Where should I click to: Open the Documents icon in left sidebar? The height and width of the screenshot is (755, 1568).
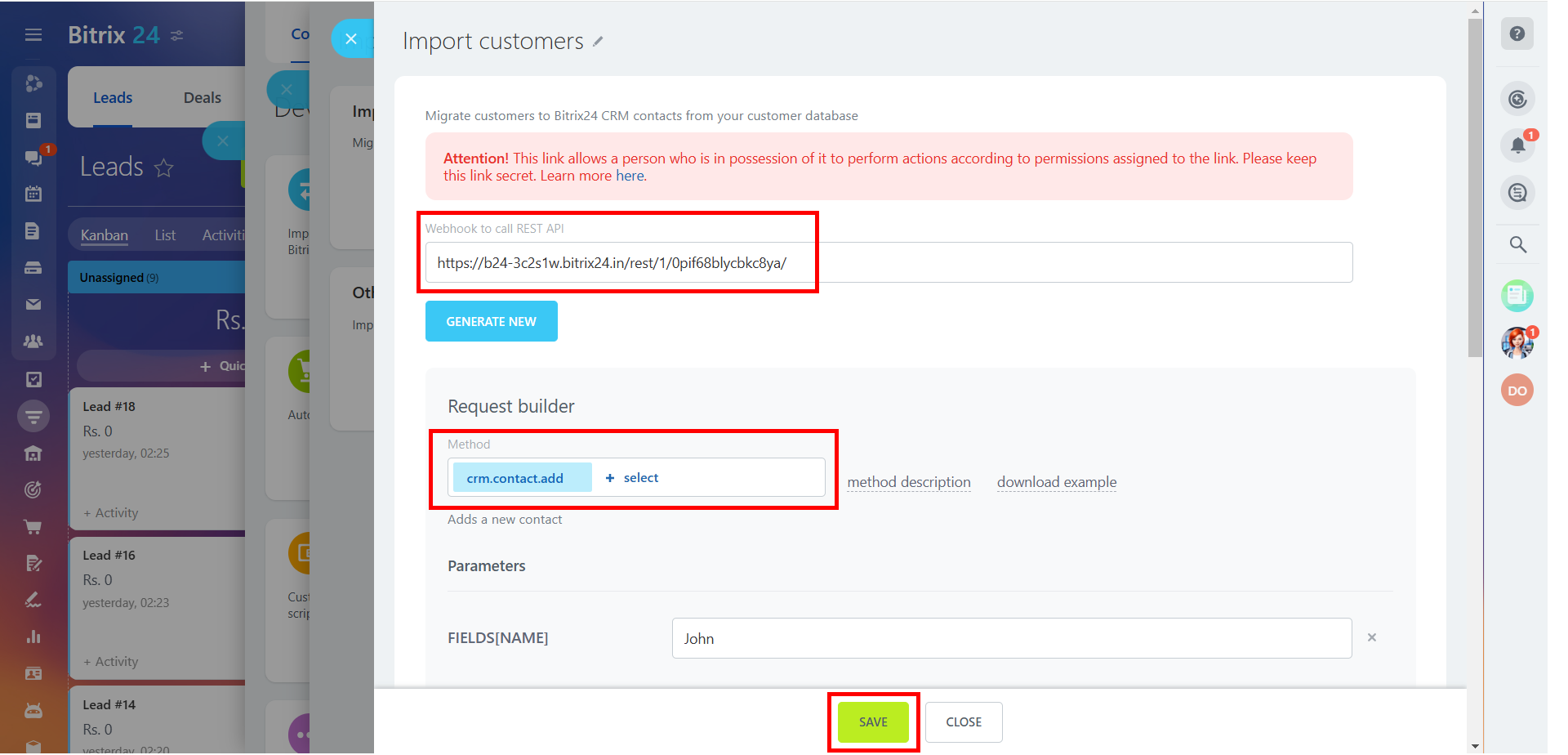(33, 230)
